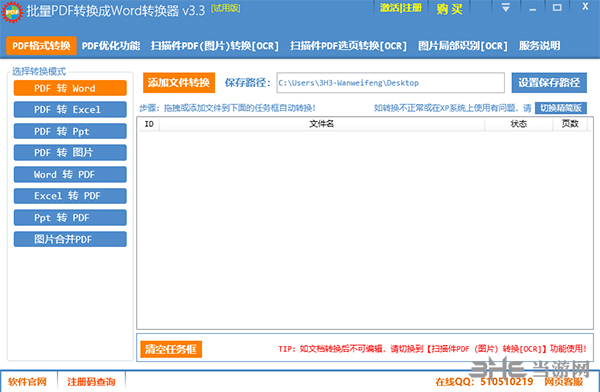This screenshot has width=600, height=392.
Task: Open 软件官网 link at bottom
Action: point(28,382)
